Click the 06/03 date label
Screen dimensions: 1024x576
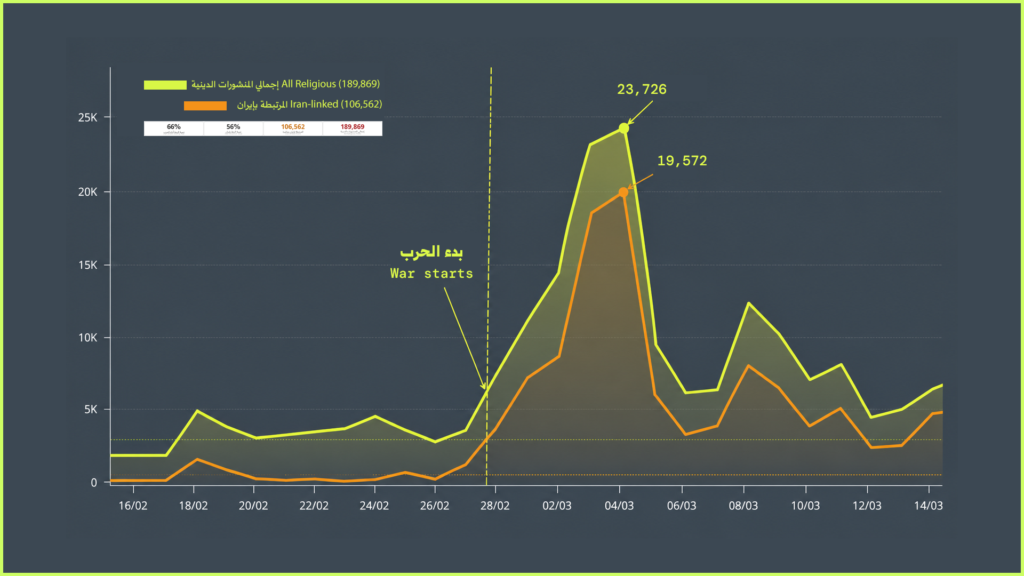coord(682,506)
